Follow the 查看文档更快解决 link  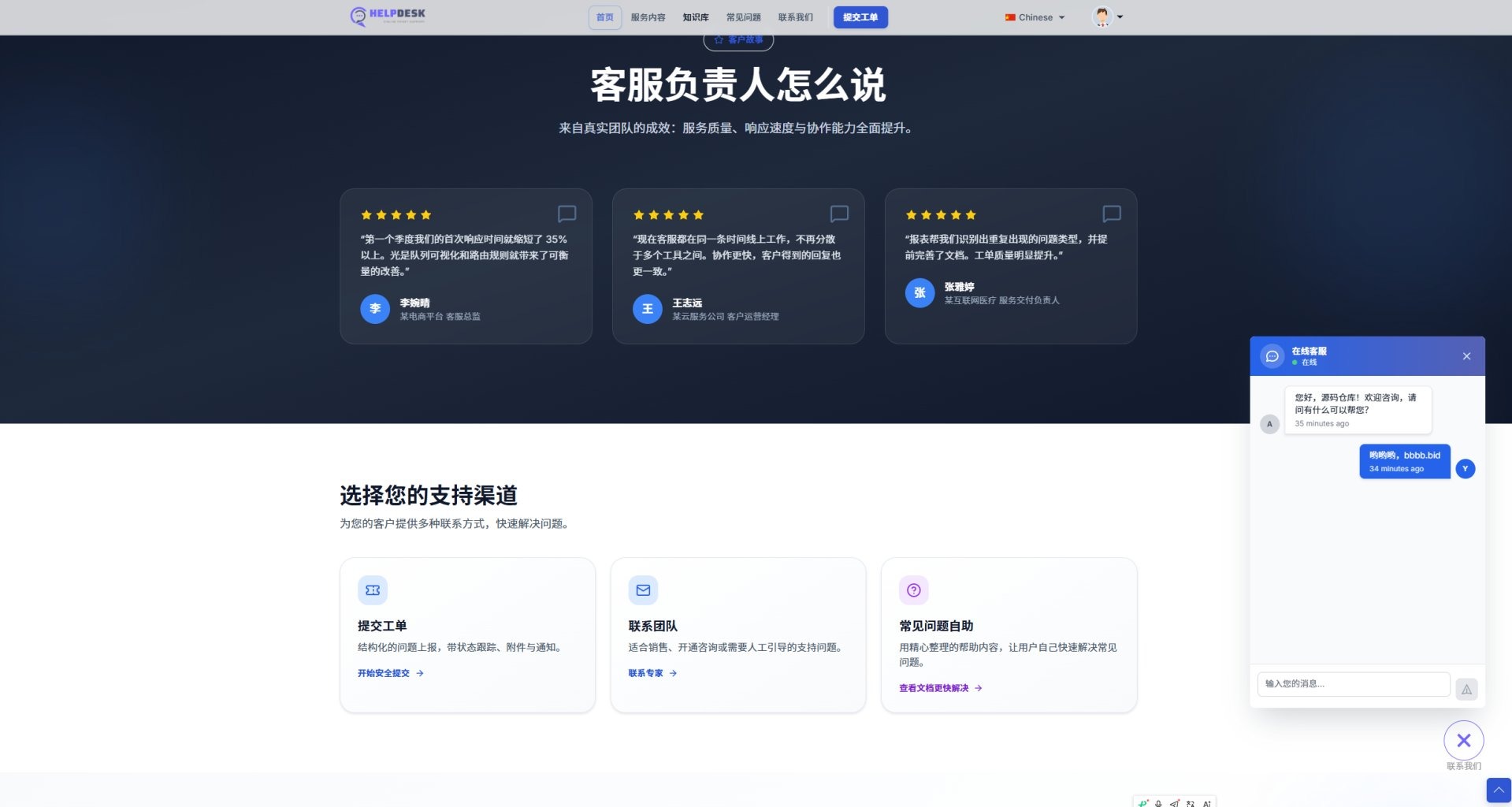tap(941, 689)
